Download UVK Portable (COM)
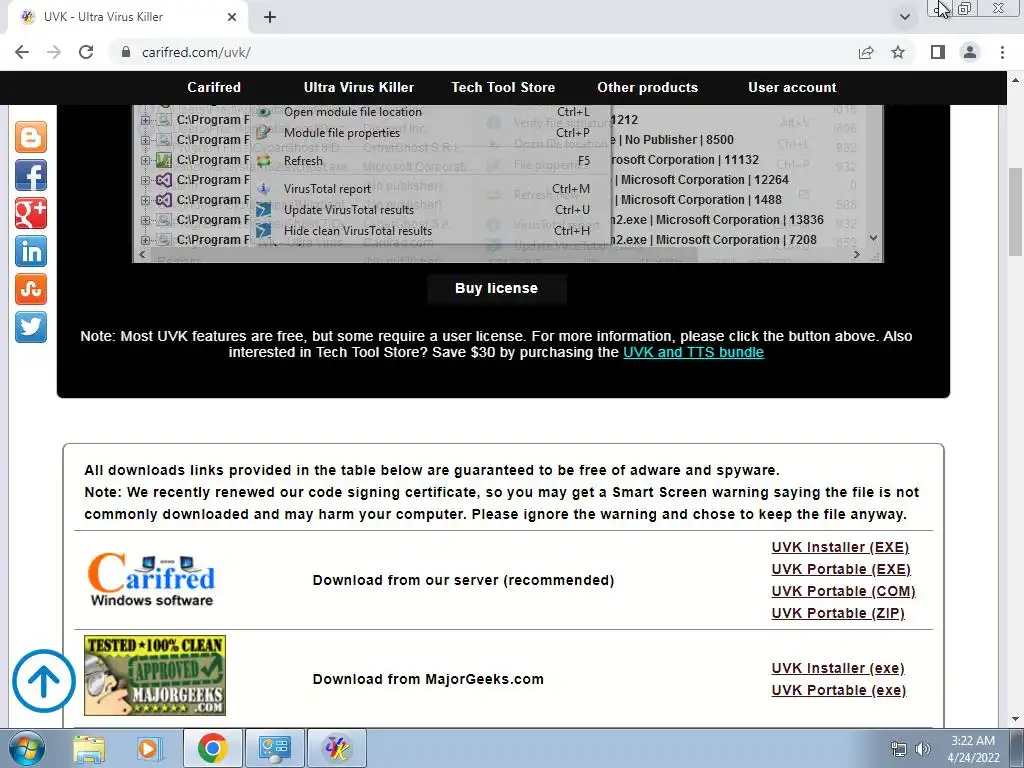Image resolution: width=1024 pixels, height=768 pixels. pyautogui.click(x=843, y=592)
